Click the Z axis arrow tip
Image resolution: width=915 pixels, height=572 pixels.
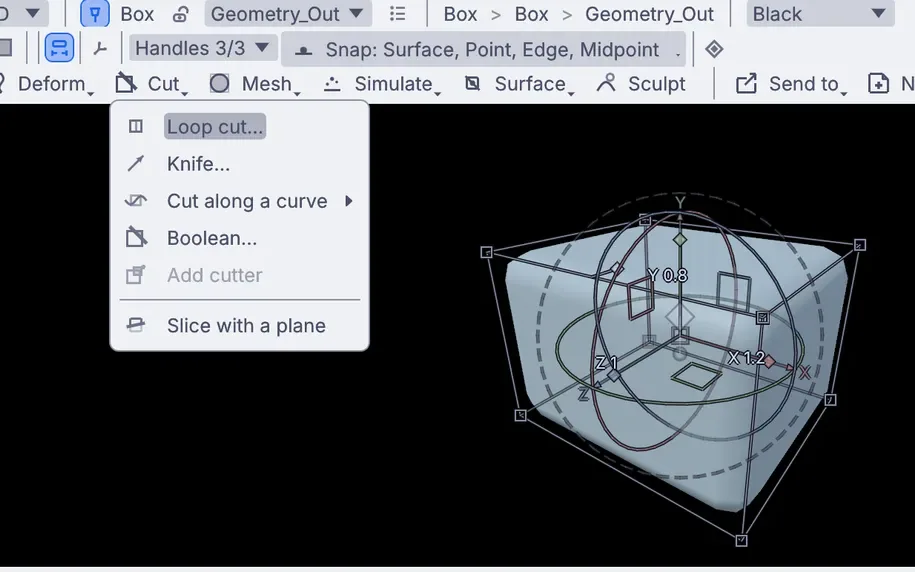pyautogui.click(x=596, y=385)
